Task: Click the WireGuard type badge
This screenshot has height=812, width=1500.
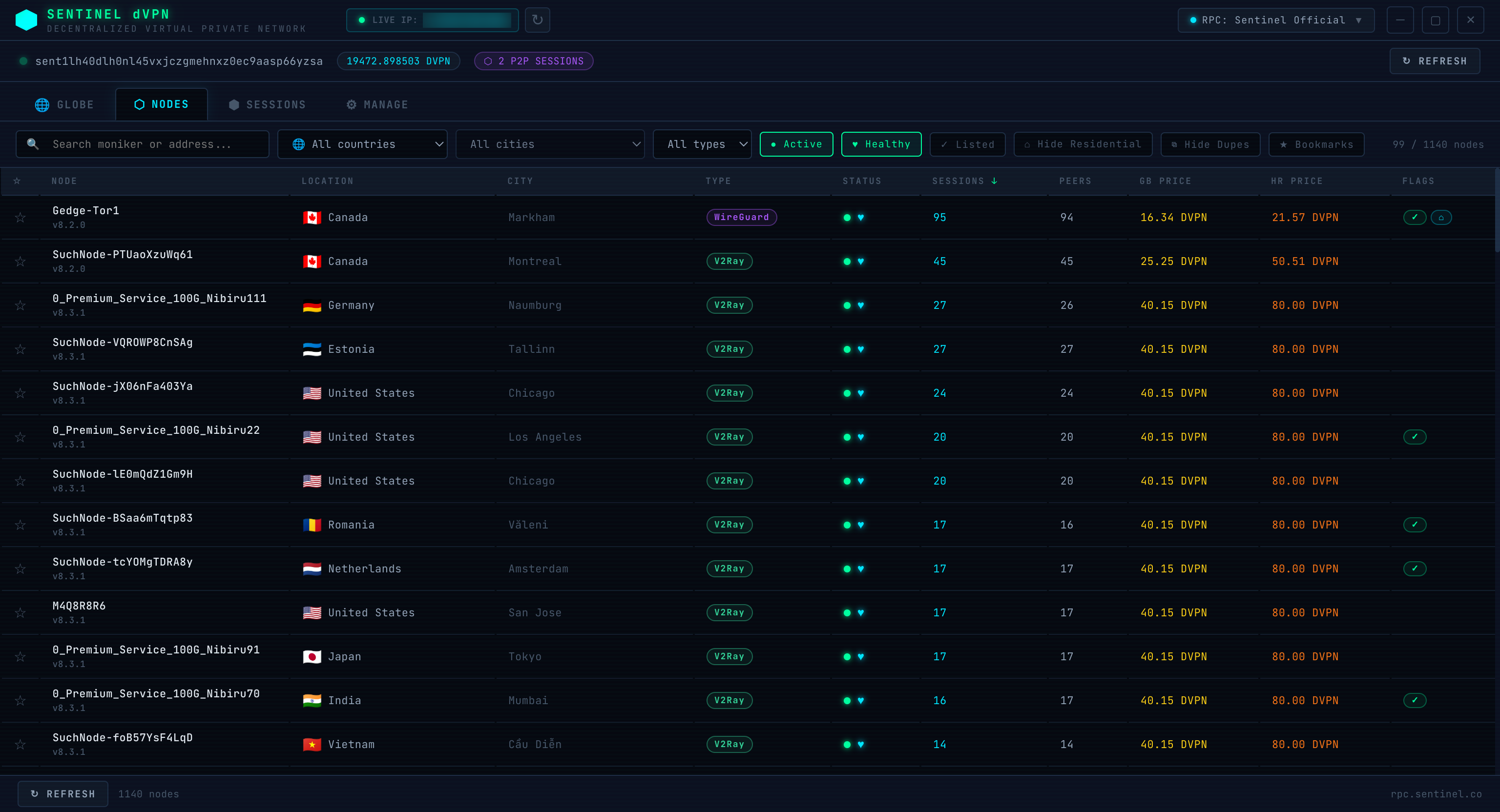Action: coord(741,217)
